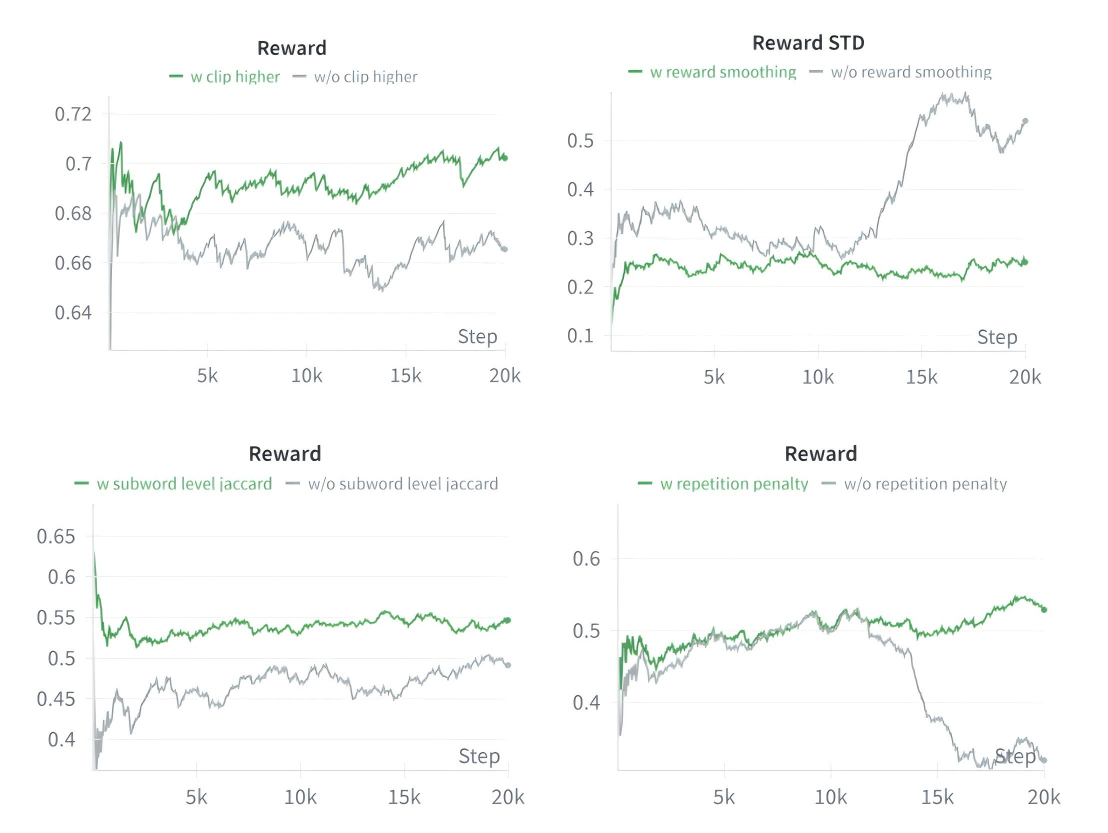
Task: Click the green endpoint dot in the clip higher chart
Action: pyautogui.click(x=504, y=158)
